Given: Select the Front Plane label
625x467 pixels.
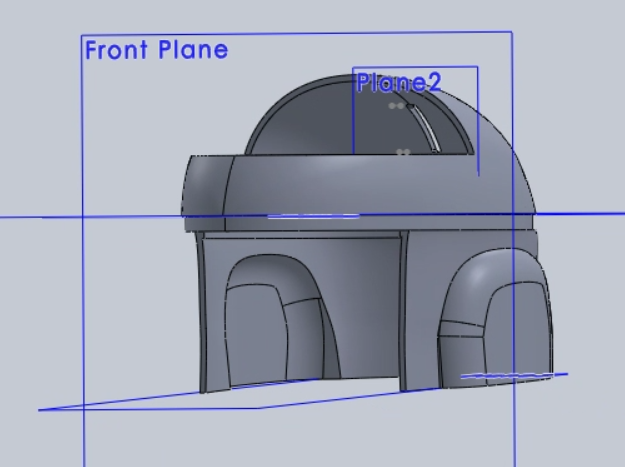Looking at the screenshot, I should tap(157, 50).
